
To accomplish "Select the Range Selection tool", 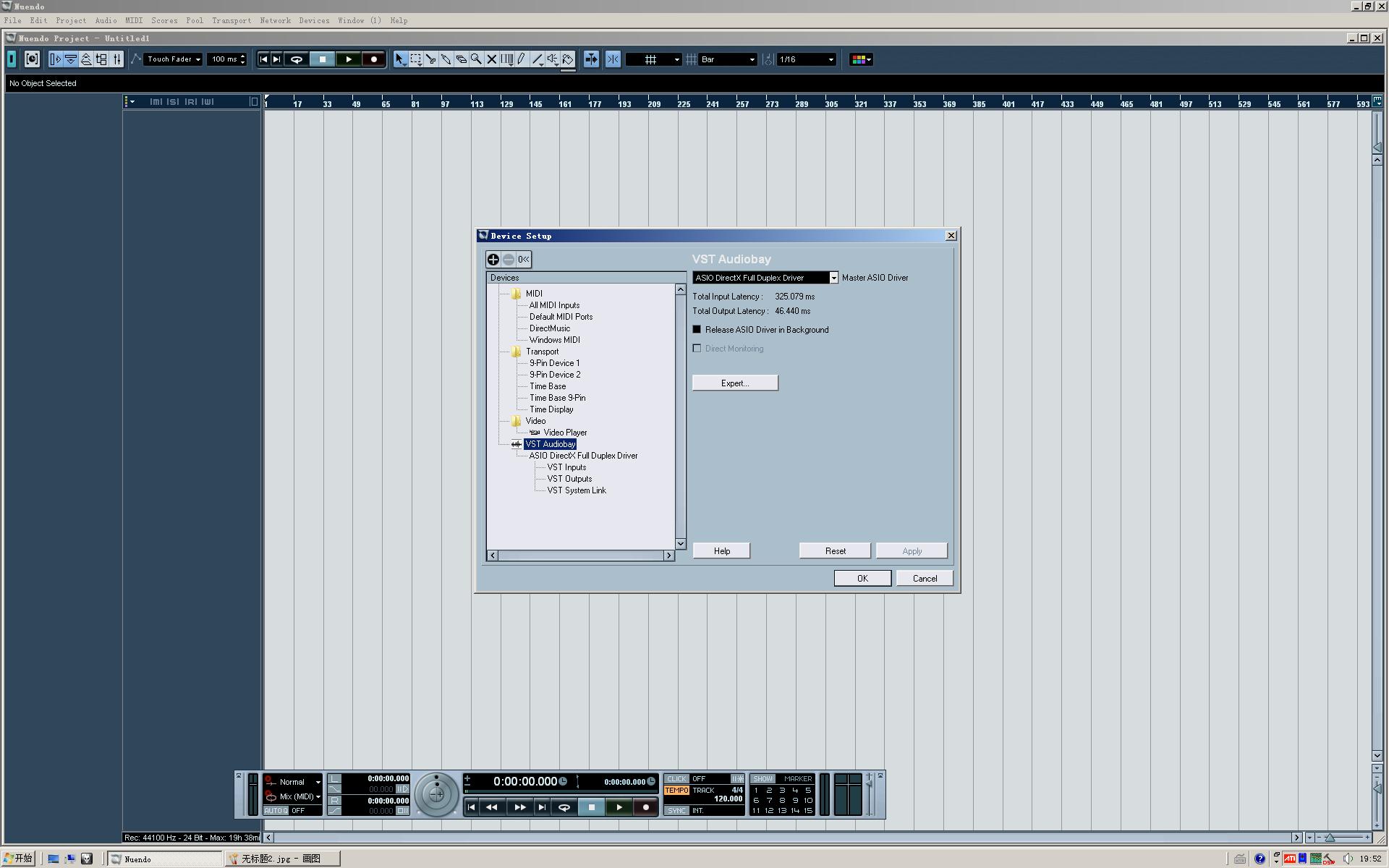I will click(x=416, y=59).
